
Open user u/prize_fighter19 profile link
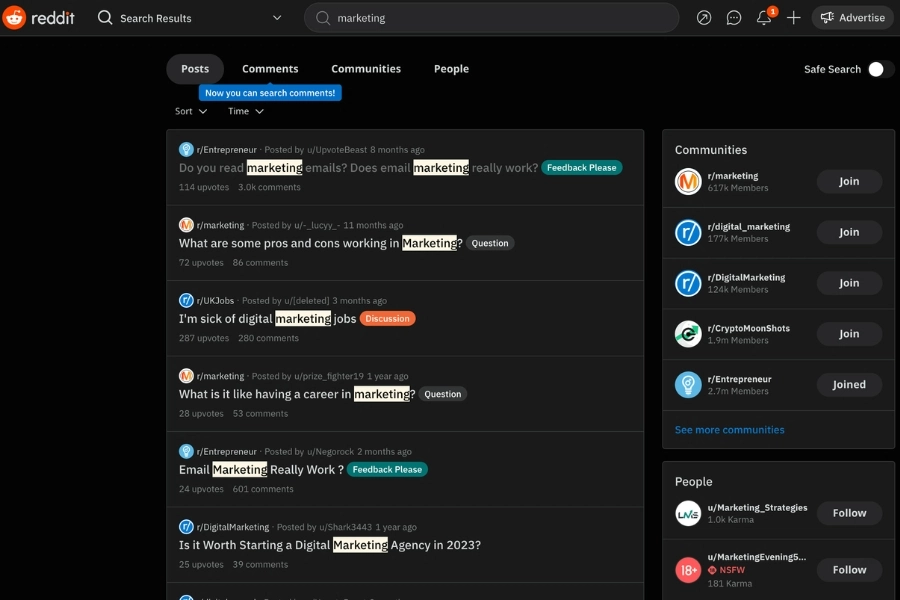coord(329,377)
